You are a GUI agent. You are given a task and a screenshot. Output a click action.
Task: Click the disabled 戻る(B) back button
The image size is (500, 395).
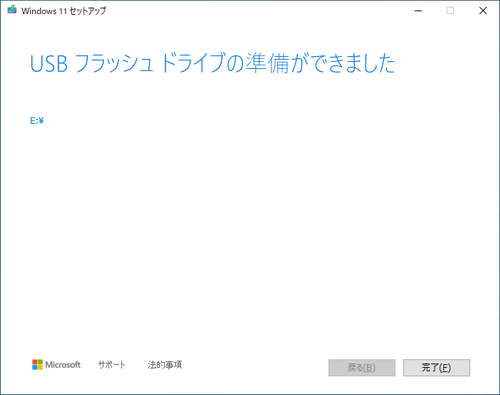(x=362, y=368)
